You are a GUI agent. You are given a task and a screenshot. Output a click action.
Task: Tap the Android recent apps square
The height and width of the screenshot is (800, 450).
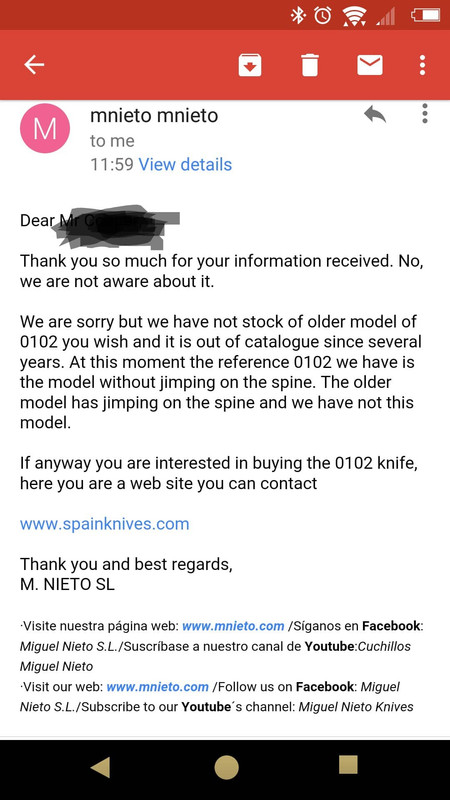tap(348, 765)
